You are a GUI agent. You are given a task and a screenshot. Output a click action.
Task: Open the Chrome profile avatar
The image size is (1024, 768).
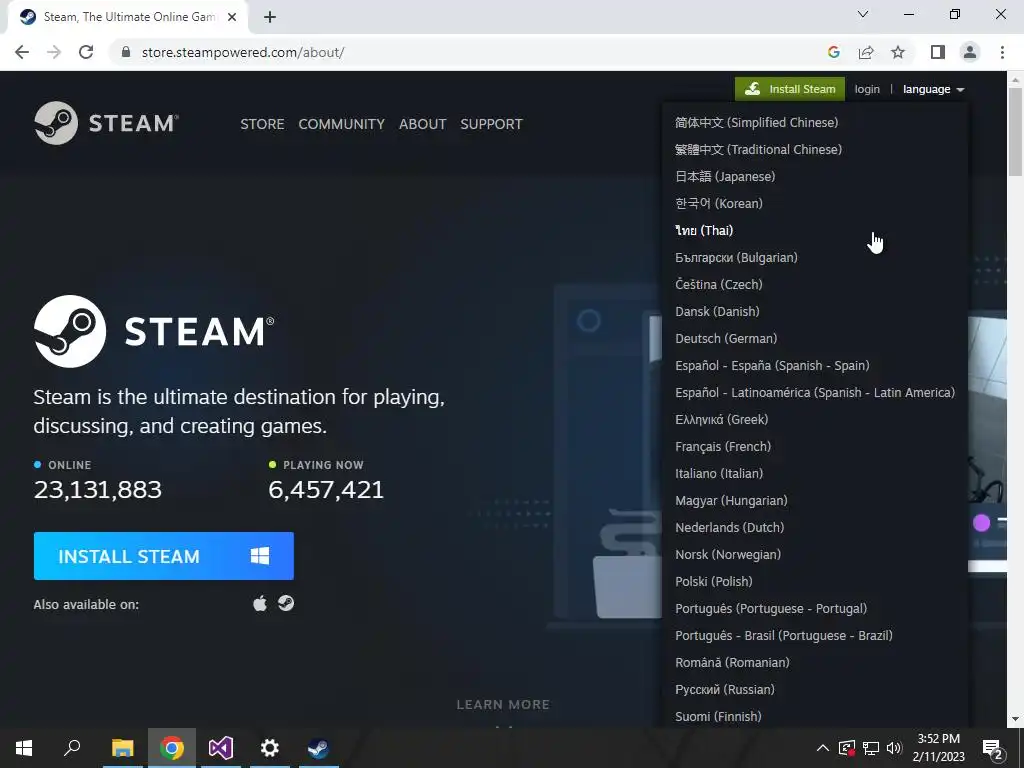(x=970, y=52)
